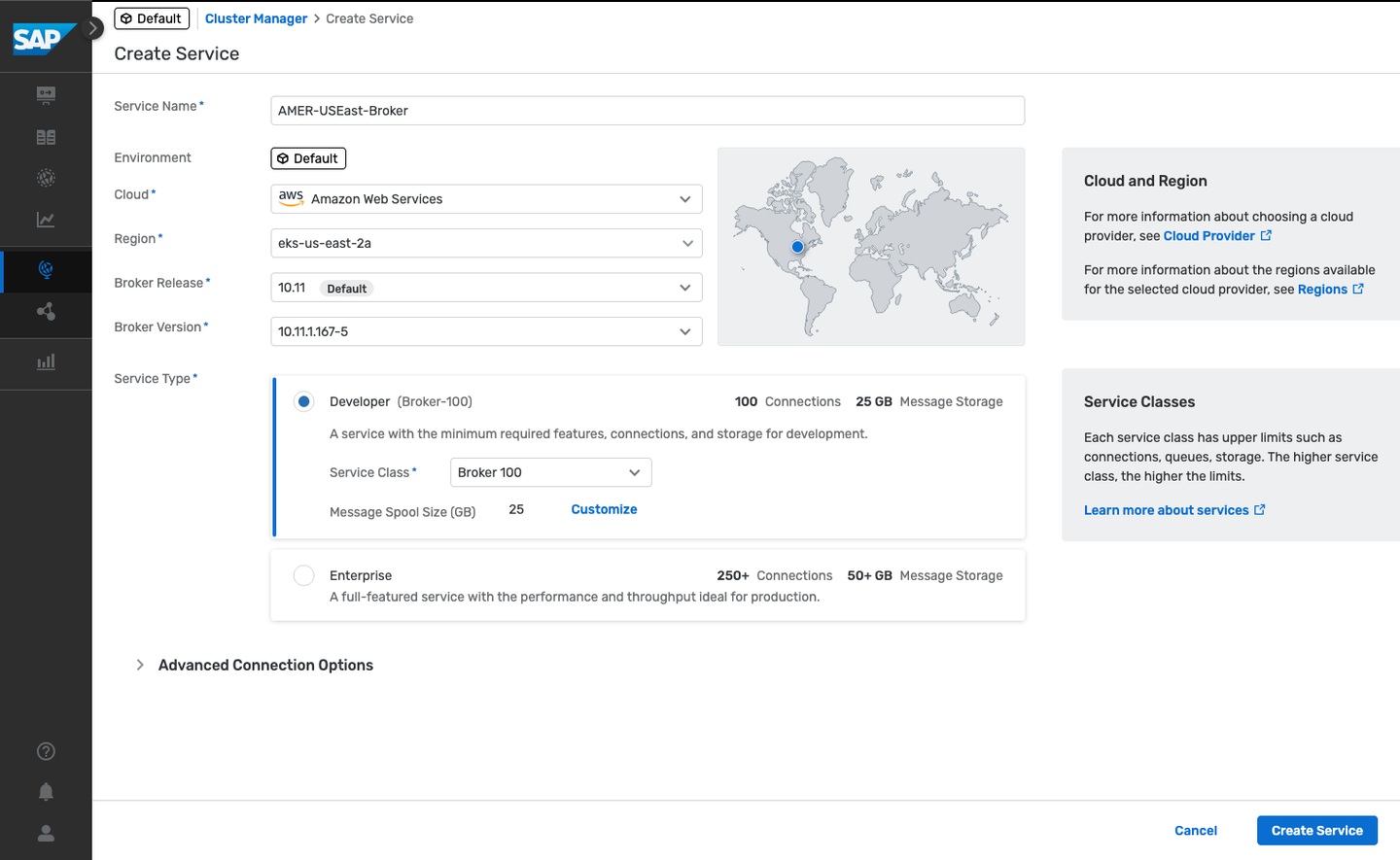The width and height of the screenshot is (1400, 860).
Task: Open the bar chart icon in sidebar
Action: pos(46,361)
